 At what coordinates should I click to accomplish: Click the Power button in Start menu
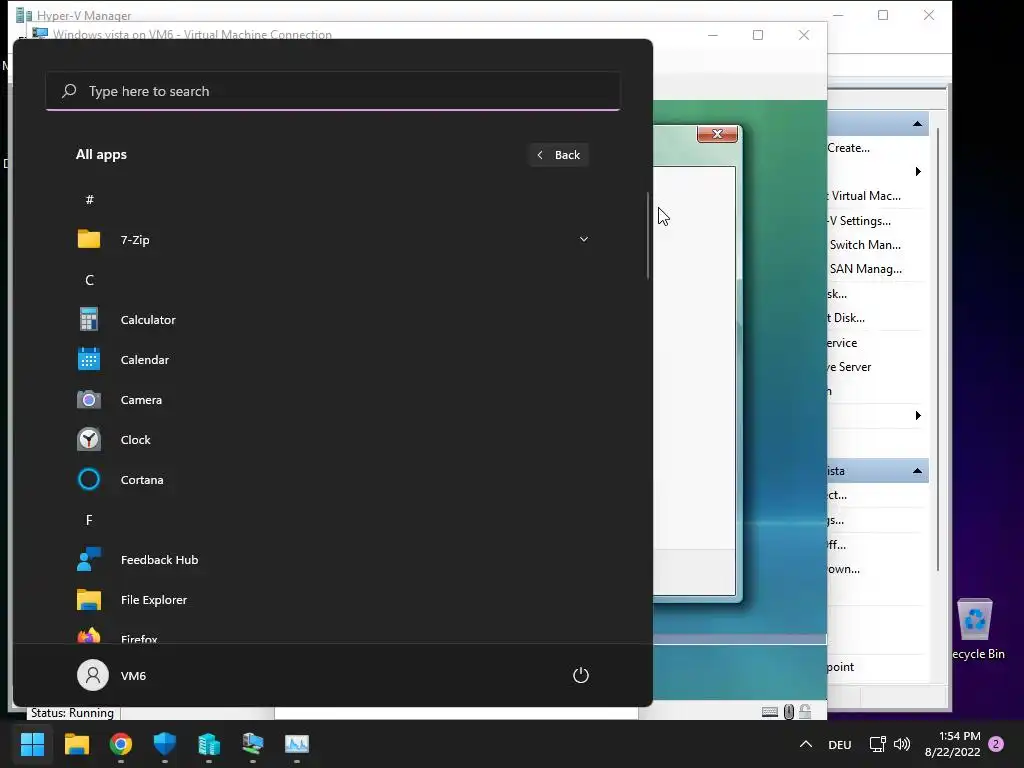581,675
